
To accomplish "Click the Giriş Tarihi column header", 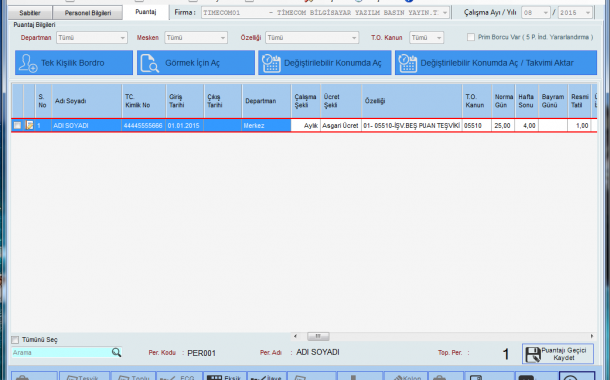I will click(185, 101).
